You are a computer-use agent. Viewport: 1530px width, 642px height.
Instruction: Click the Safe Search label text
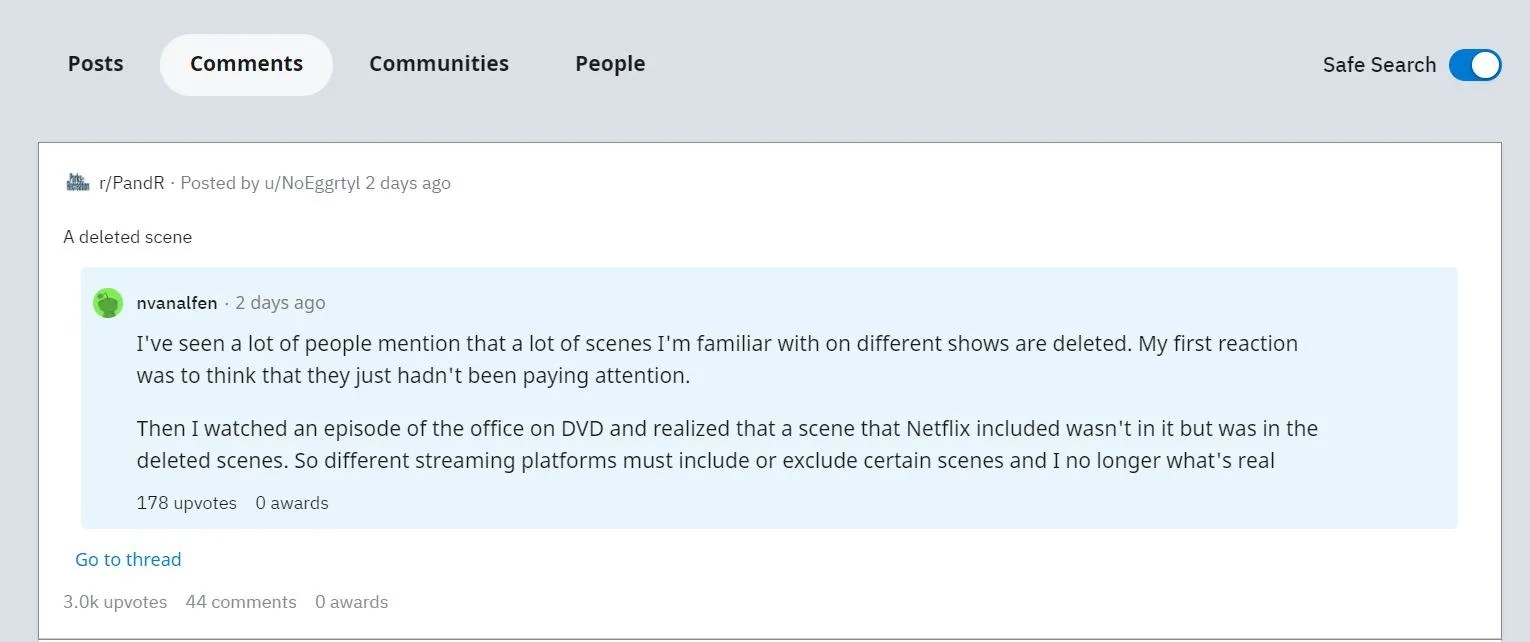pyautogui.click(x=1379, y=65)
